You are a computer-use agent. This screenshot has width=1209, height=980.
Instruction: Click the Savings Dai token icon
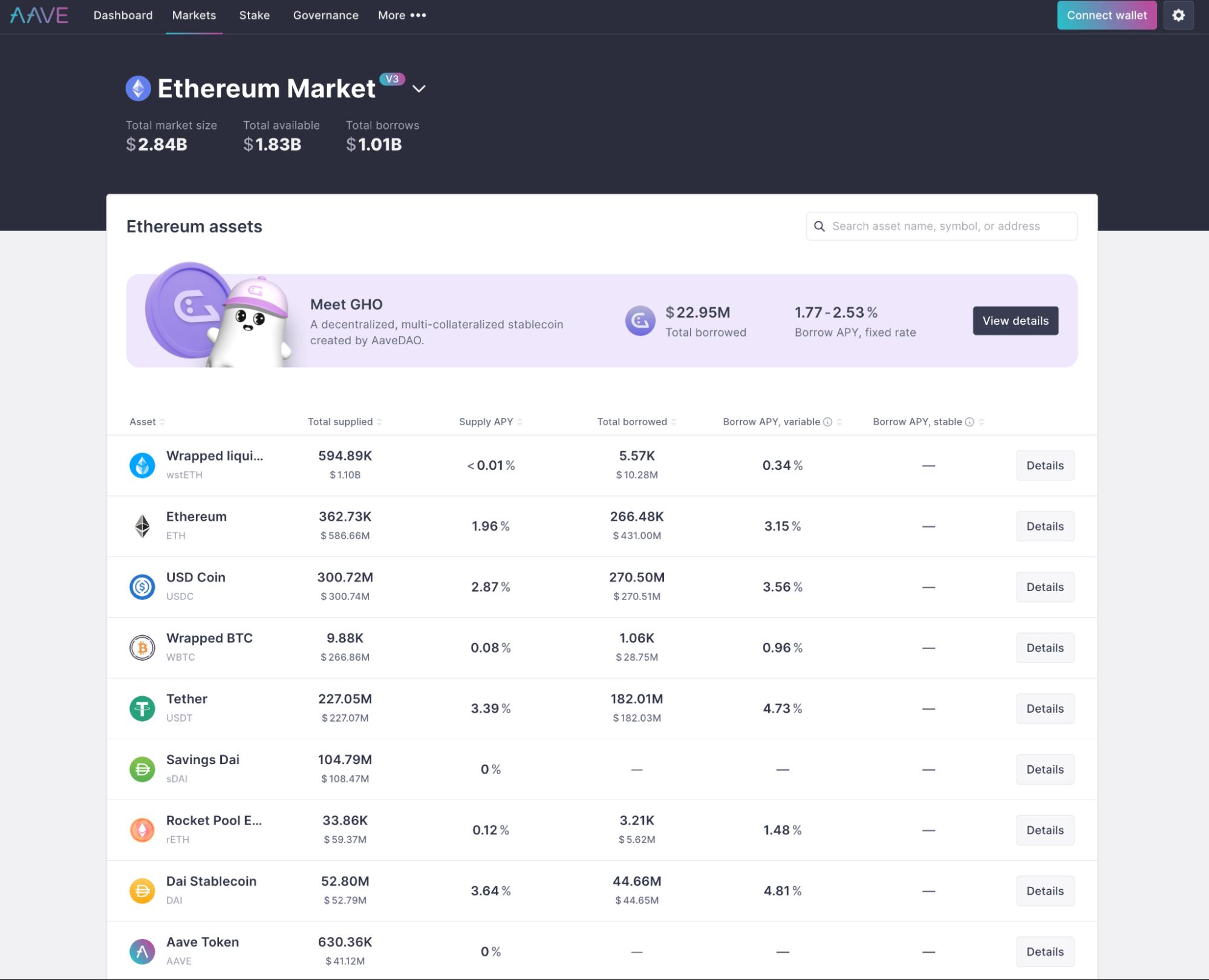(x=142, y=769)
